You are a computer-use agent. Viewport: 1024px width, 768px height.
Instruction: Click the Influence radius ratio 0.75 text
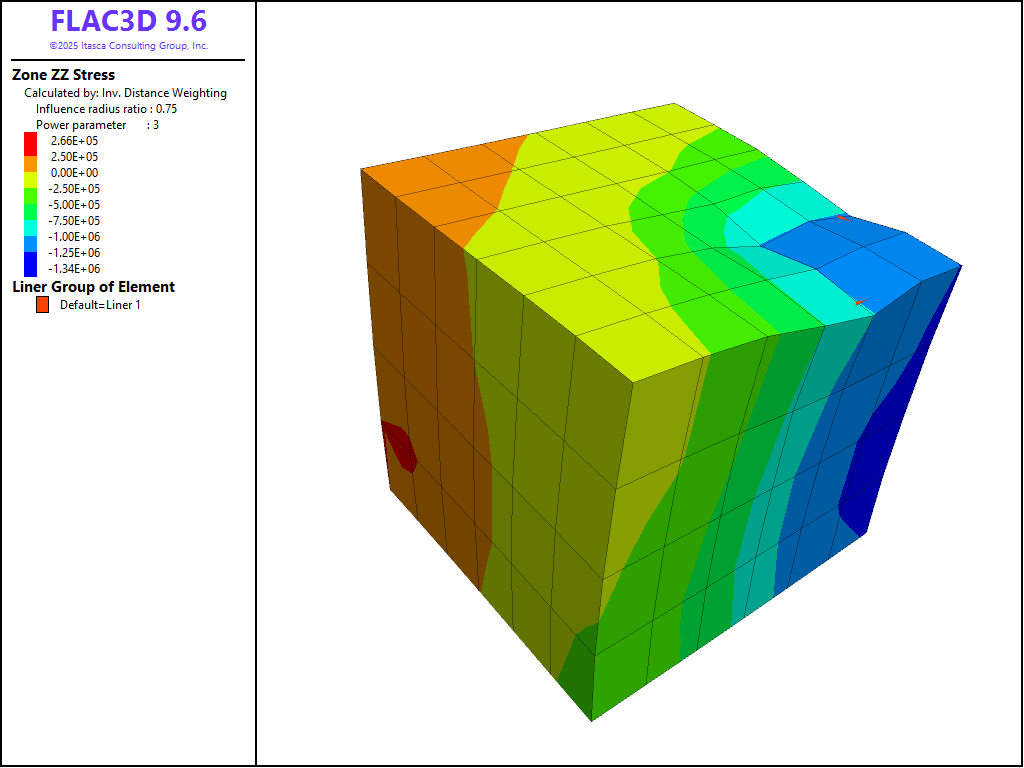click(x=106, y=109)
